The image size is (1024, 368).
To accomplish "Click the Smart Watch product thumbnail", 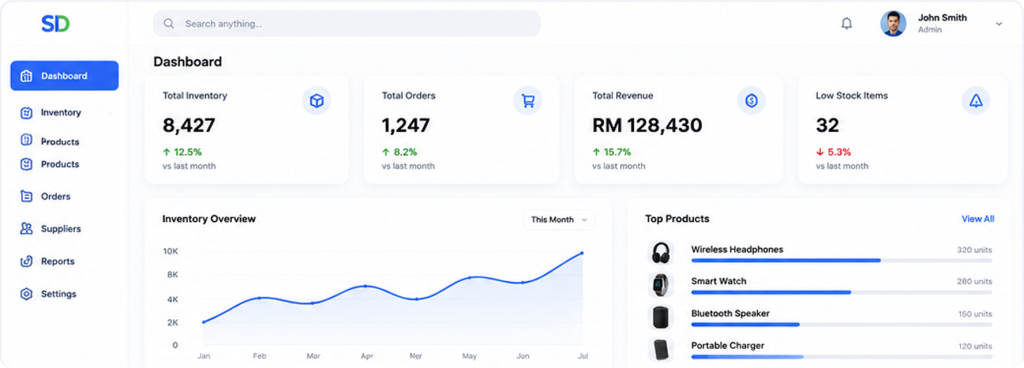I will coord(661,284).
